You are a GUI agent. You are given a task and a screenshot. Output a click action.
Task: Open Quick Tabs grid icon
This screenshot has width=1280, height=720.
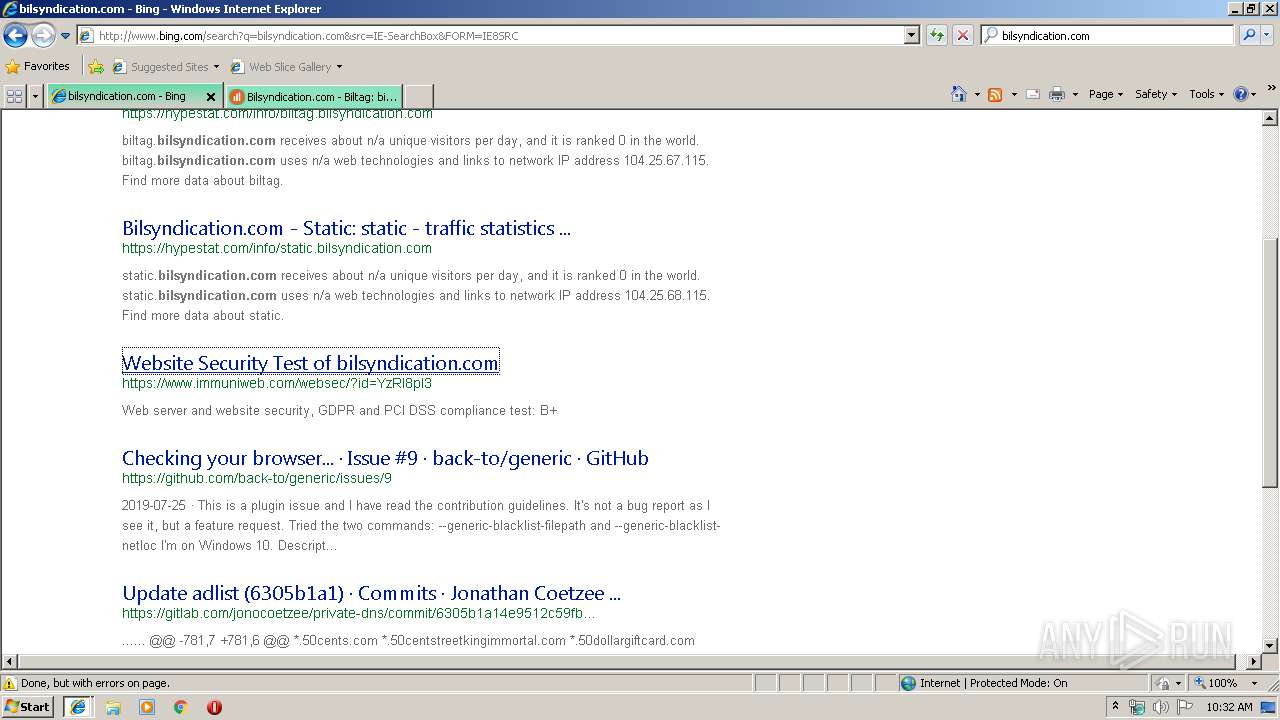click(x=15, y=96)
